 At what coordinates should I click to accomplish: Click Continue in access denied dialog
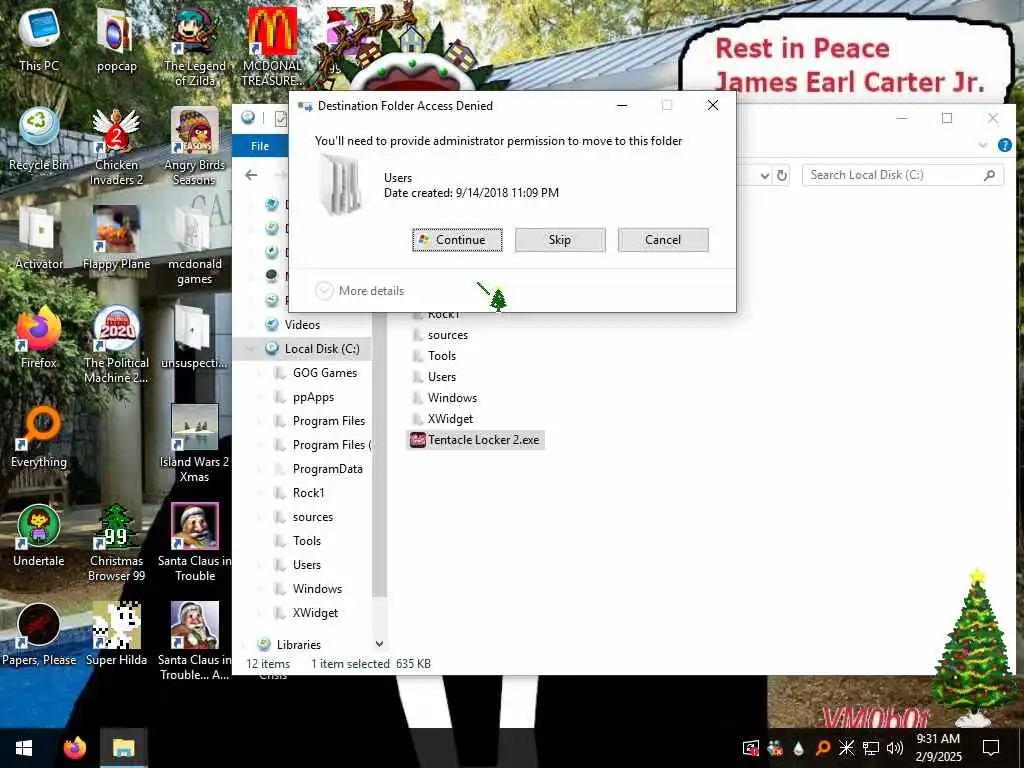click(x=457, y=240)
